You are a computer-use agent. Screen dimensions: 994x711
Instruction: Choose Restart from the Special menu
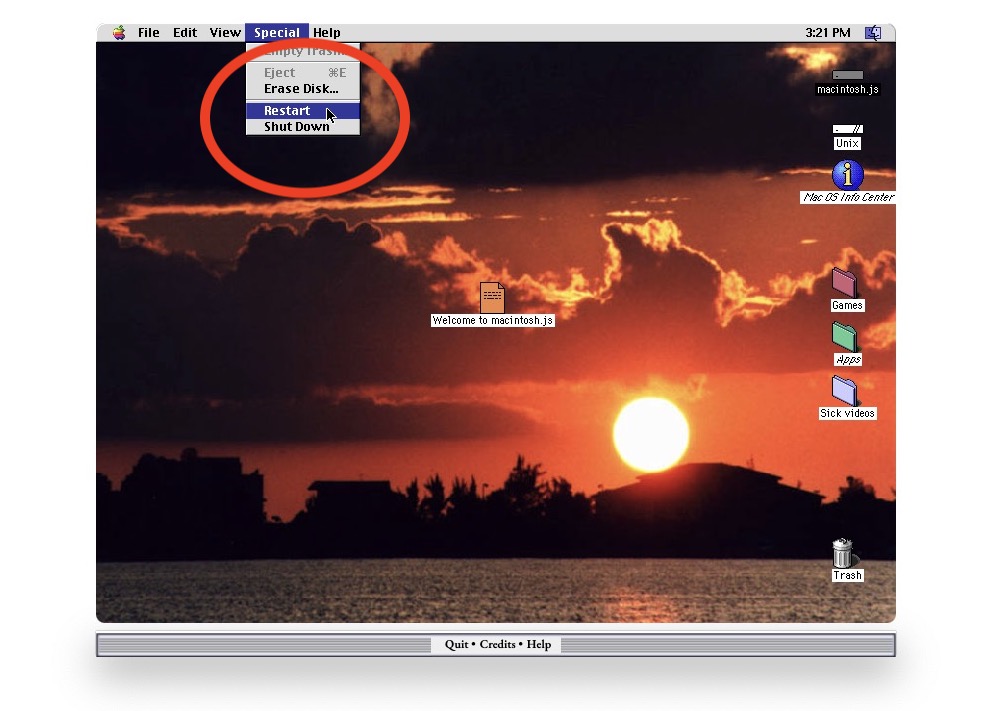point(288,111)
